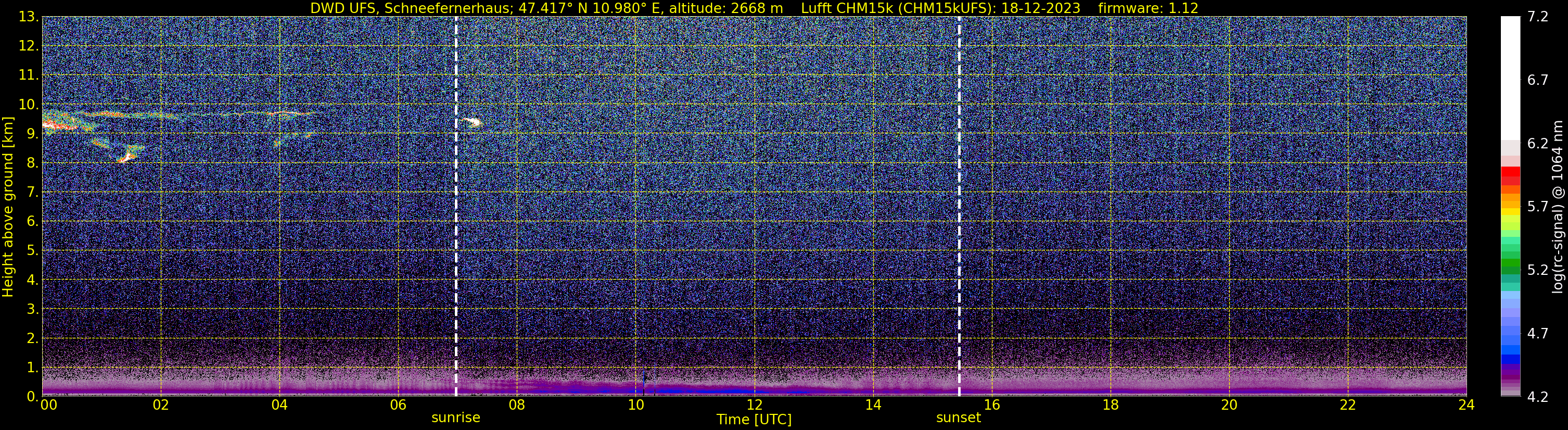Image resolution: width=1568 pixels, height=430 pixels.
Task: Click the "5.7" colorbar tick label
Action: click(1538, 207)
